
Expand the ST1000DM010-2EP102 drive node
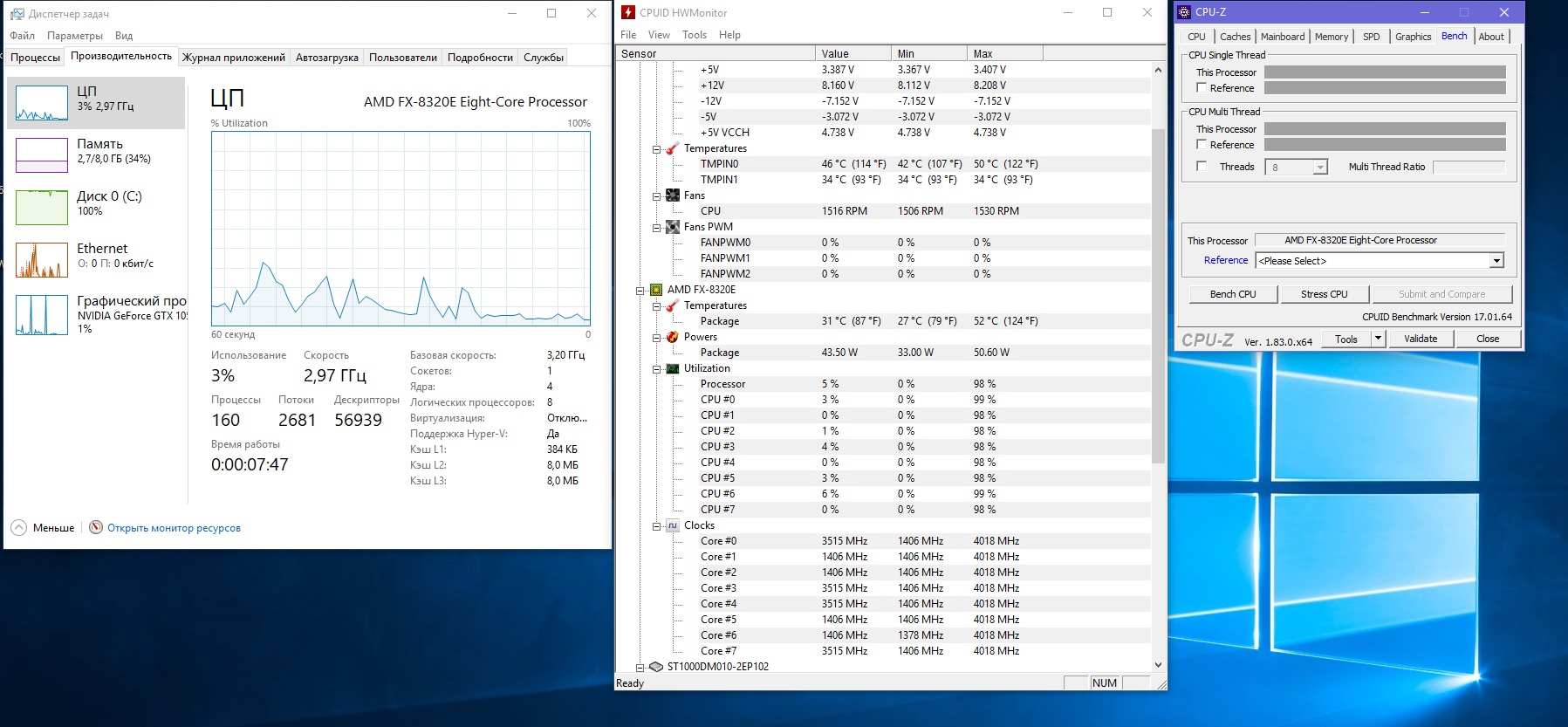640,668
